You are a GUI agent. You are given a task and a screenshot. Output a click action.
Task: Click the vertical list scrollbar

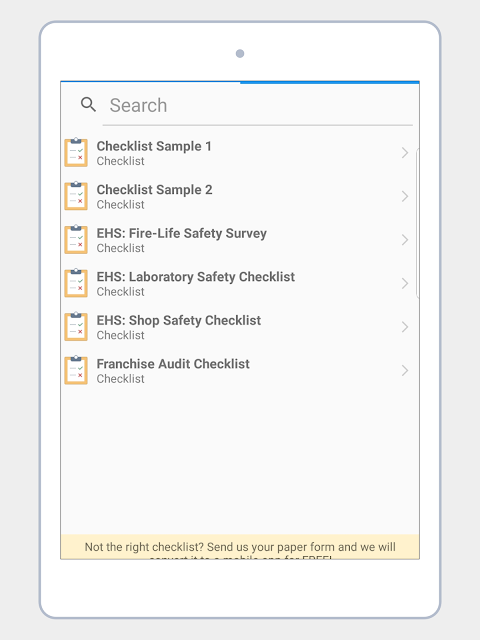417,223
